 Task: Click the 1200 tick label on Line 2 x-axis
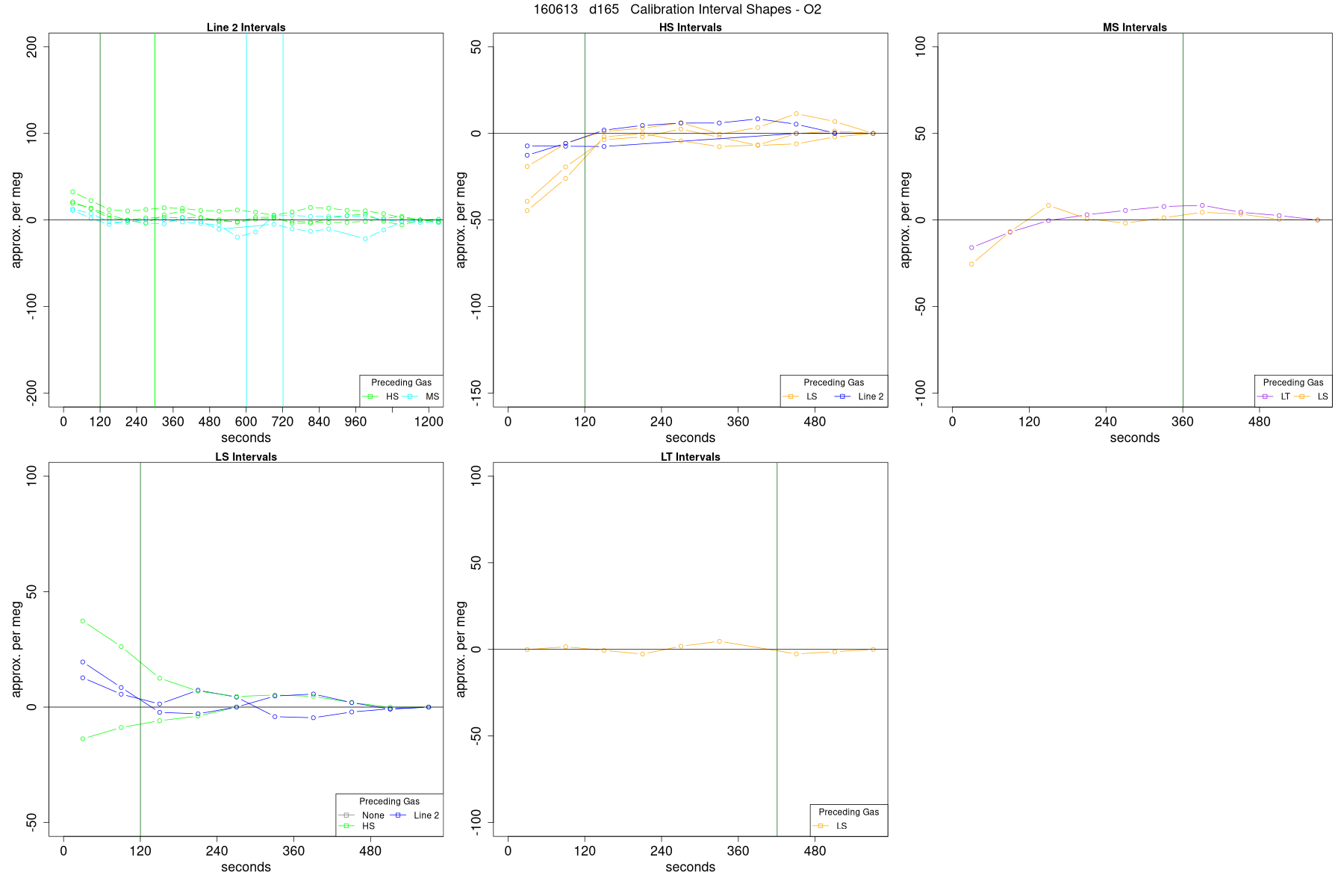pyautogui.click(x=429, y=422)
